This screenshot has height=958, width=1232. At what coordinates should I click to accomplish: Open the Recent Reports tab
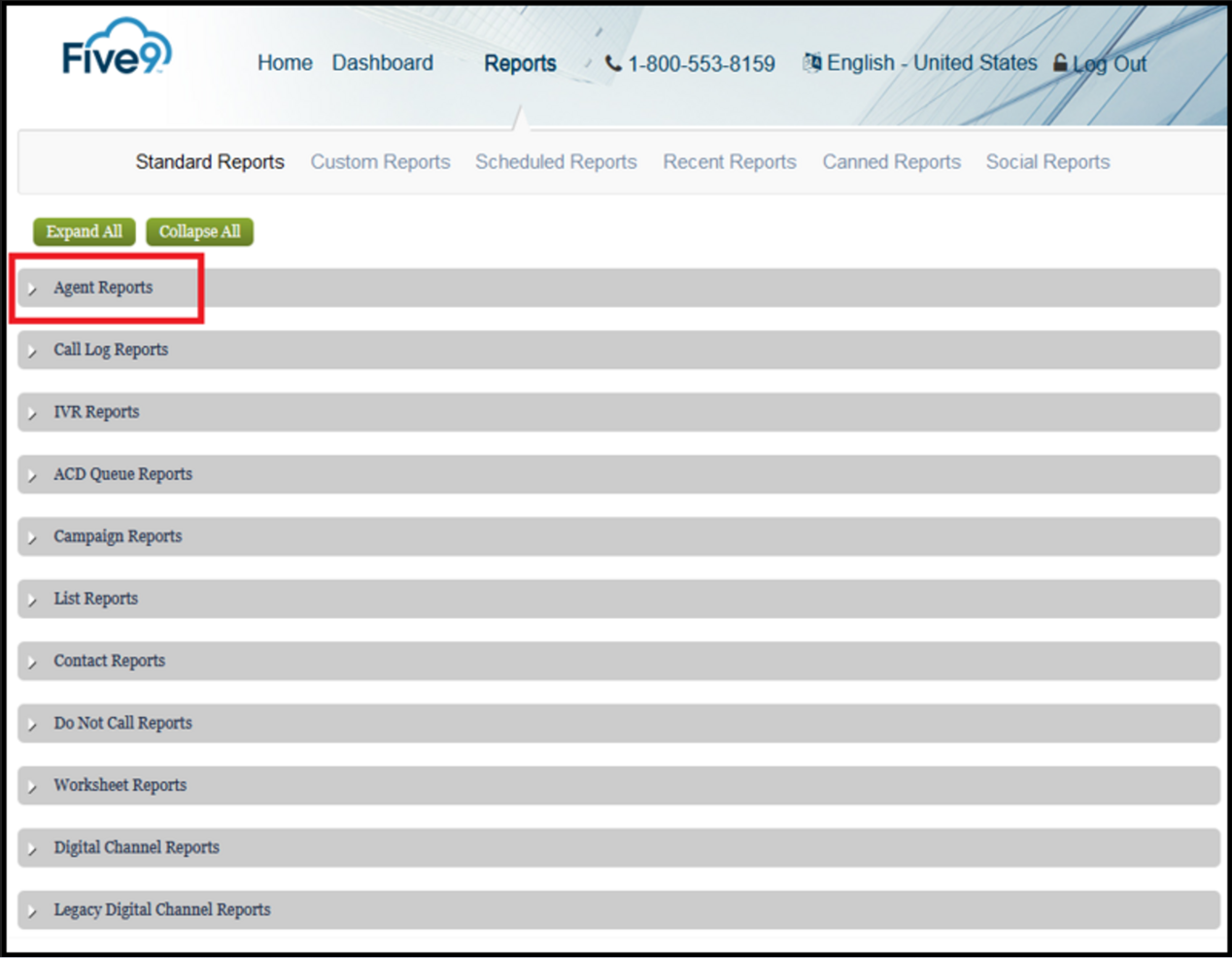pyautogui.click(x=730, y=161)
